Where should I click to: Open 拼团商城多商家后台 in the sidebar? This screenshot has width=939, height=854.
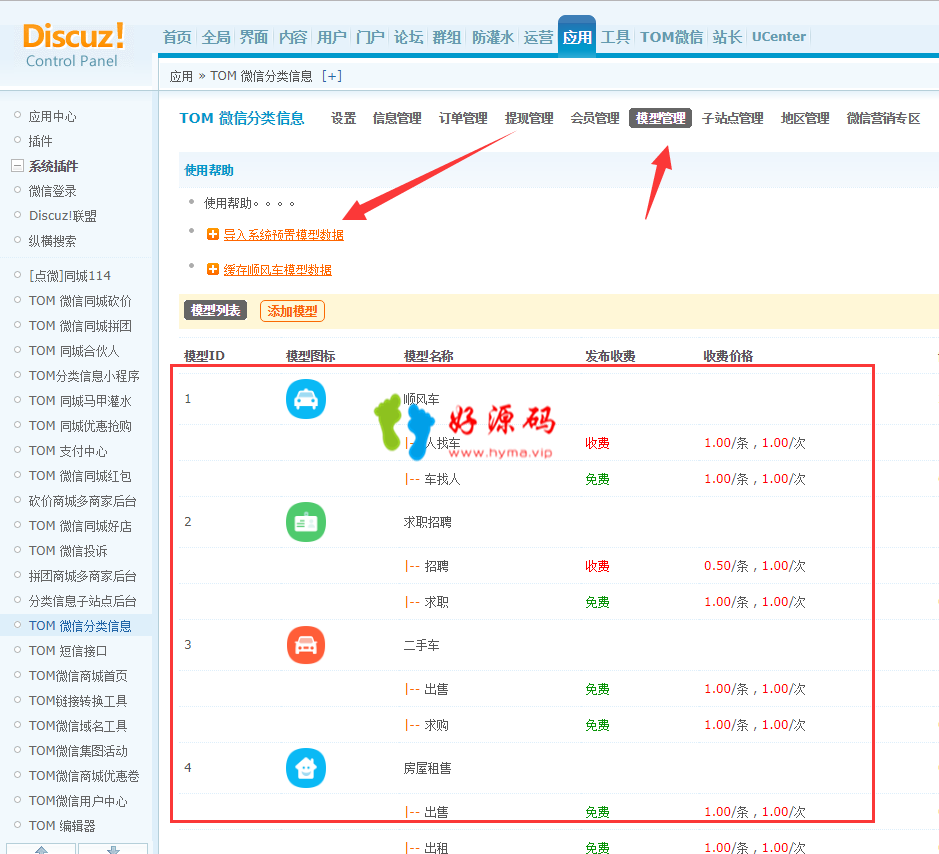coord(83,576)
